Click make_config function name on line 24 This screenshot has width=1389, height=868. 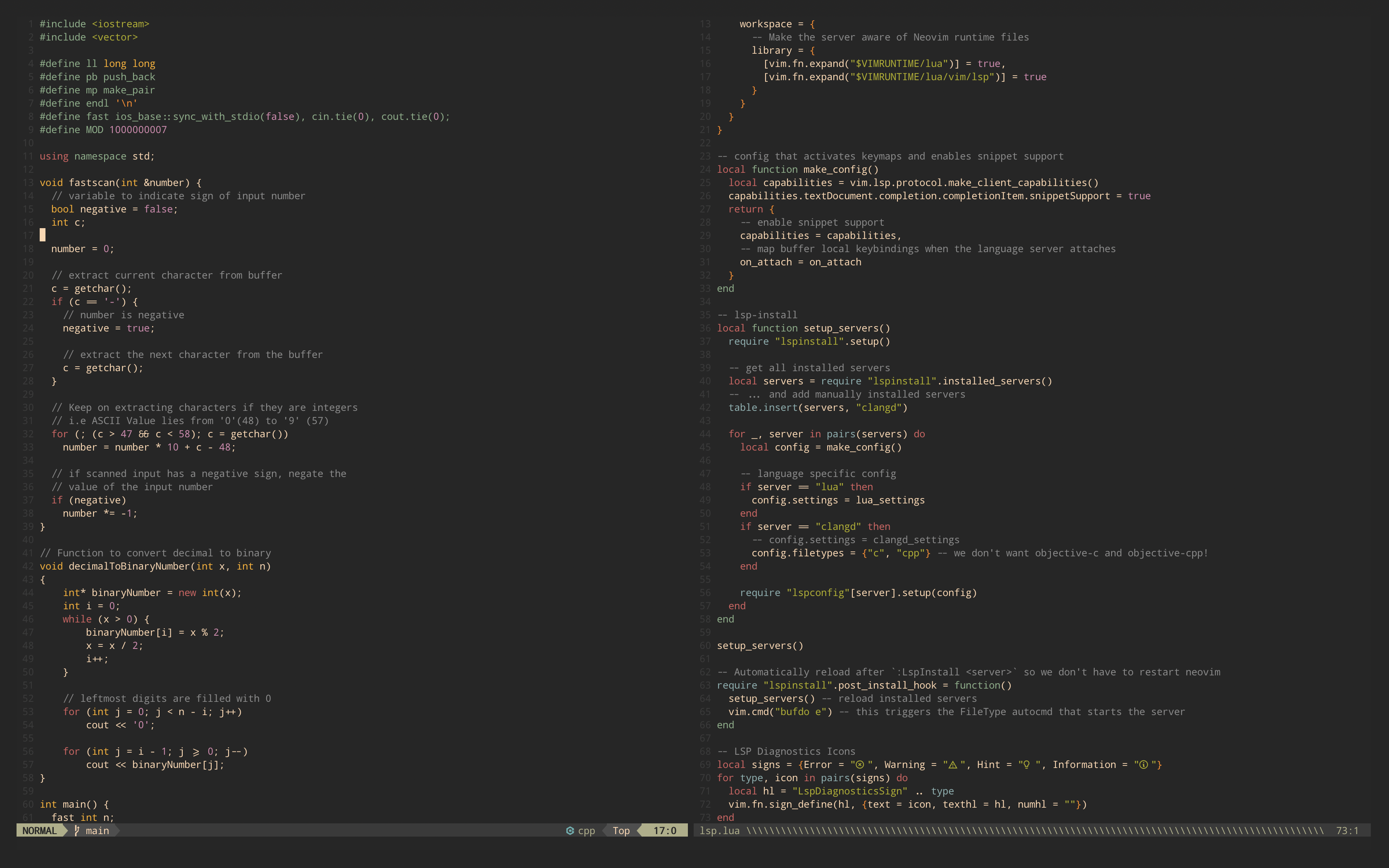point(835,169)
